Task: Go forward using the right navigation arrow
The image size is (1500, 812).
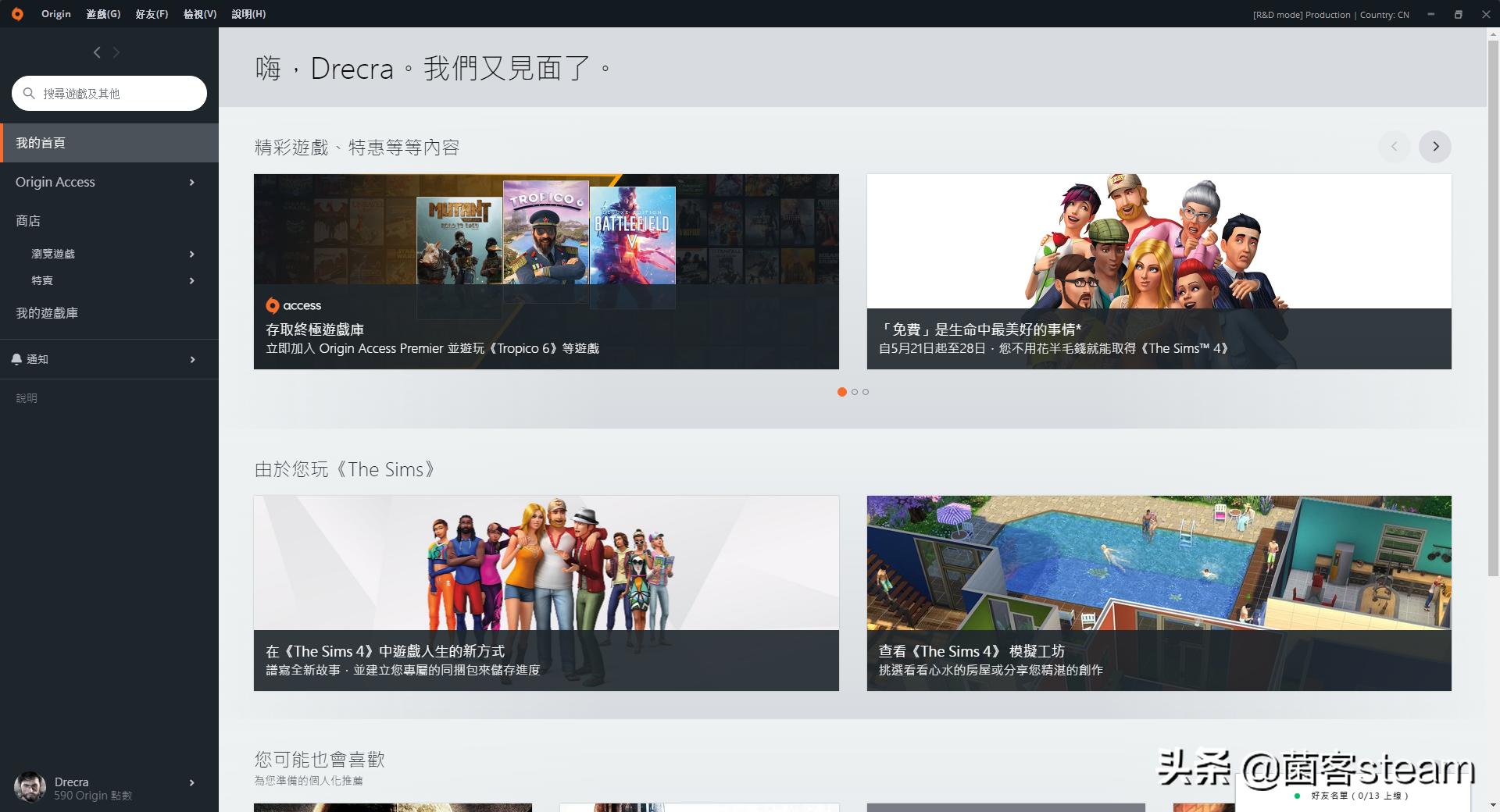Action: [116, 52]
